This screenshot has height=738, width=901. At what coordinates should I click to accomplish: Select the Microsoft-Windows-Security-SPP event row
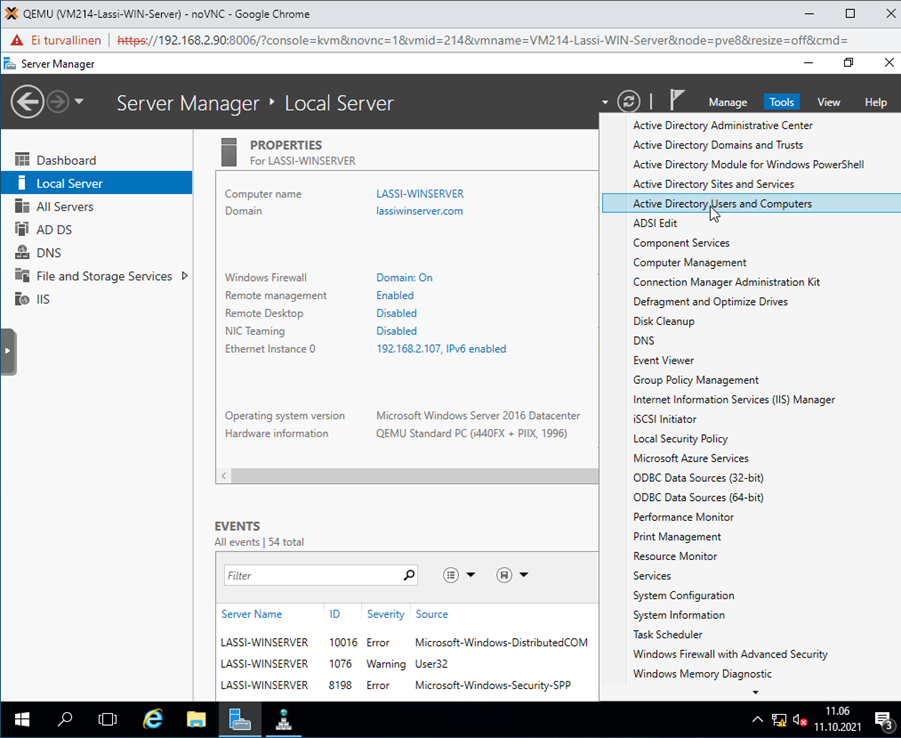[407, 685]
